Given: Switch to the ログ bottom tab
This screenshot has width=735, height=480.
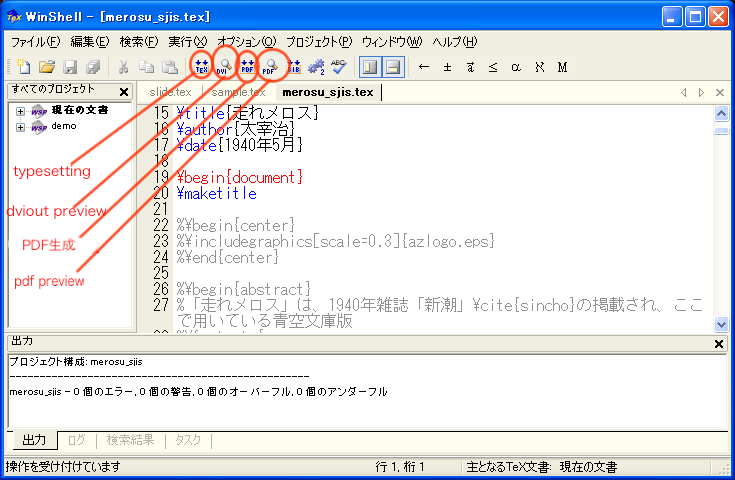Looking at the screenshot, I should (x=77, y=440).
